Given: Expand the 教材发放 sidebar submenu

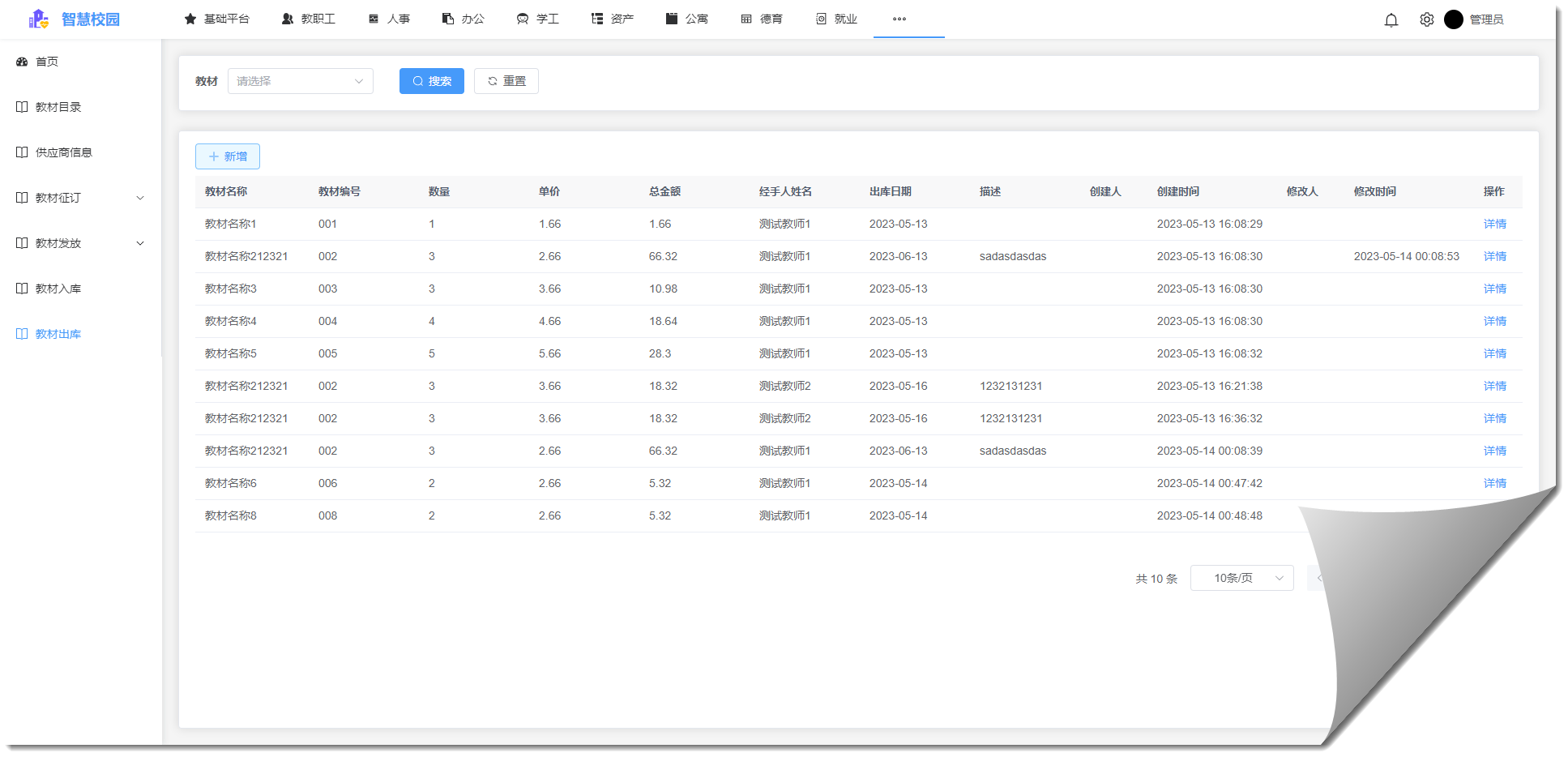Looking at the screenshot, I should coord(139,243).
